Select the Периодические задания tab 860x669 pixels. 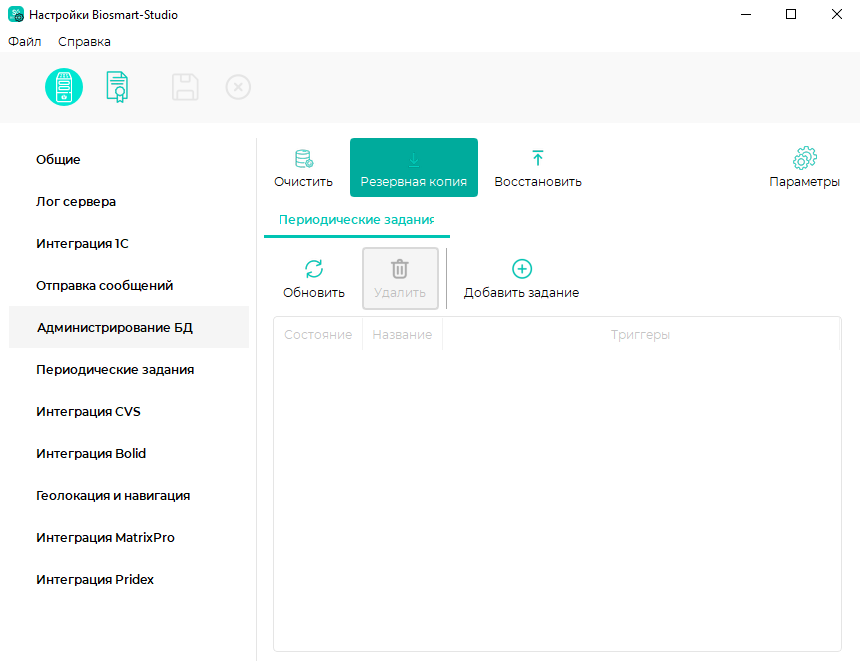[x=357, y=220]
